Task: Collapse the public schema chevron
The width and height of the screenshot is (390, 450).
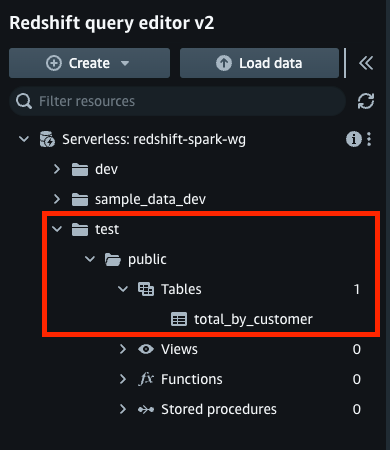Action: [x=90, y=259]
